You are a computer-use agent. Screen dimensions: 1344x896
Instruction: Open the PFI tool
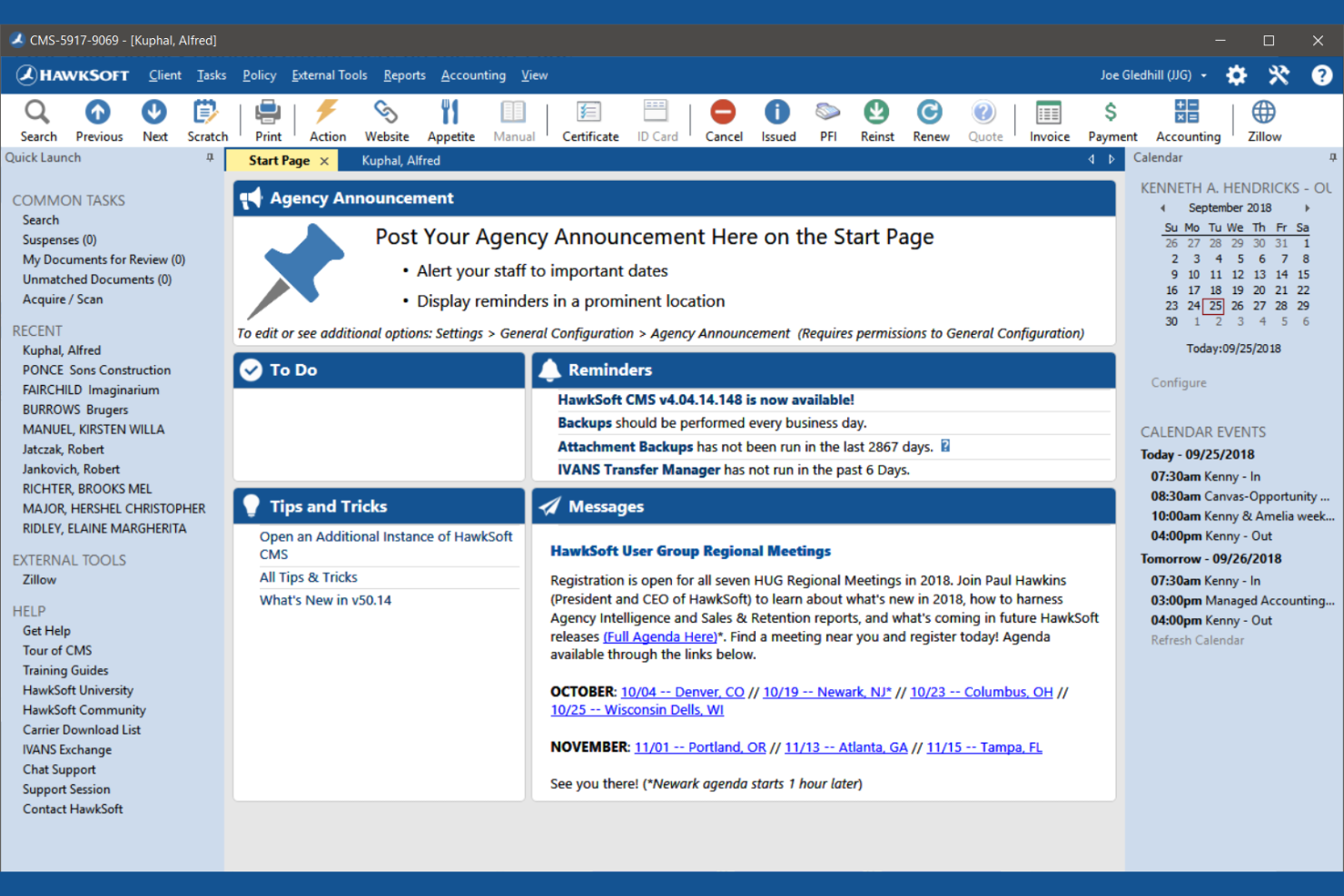[828, 121]
